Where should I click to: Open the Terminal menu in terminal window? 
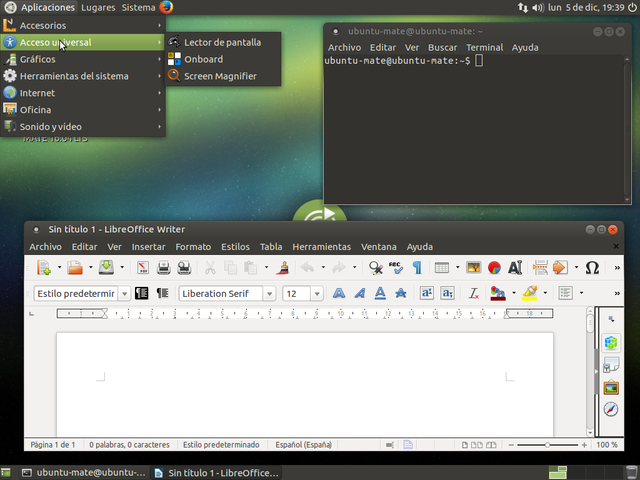[484, 48]
